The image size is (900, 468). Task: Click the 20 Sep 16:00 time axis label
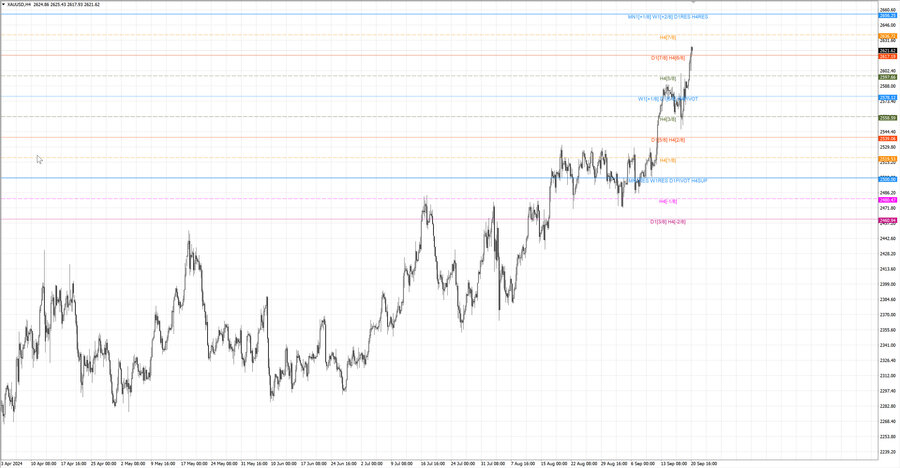(704, 463)
